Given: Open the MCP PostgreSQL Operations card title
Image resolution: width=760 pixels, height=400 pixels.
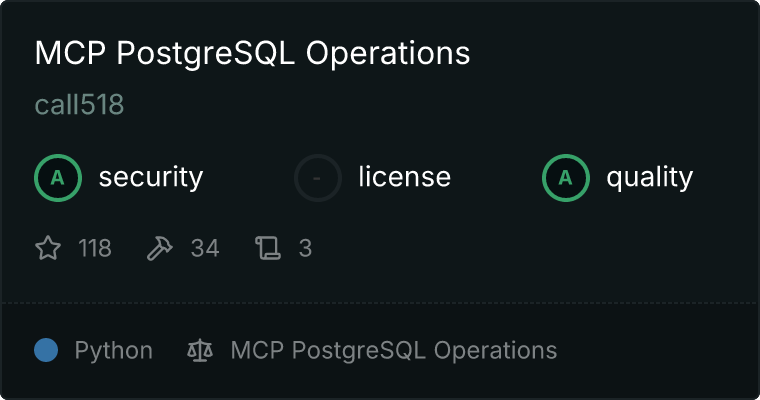Looking at the screenshot, I should 252,54.
